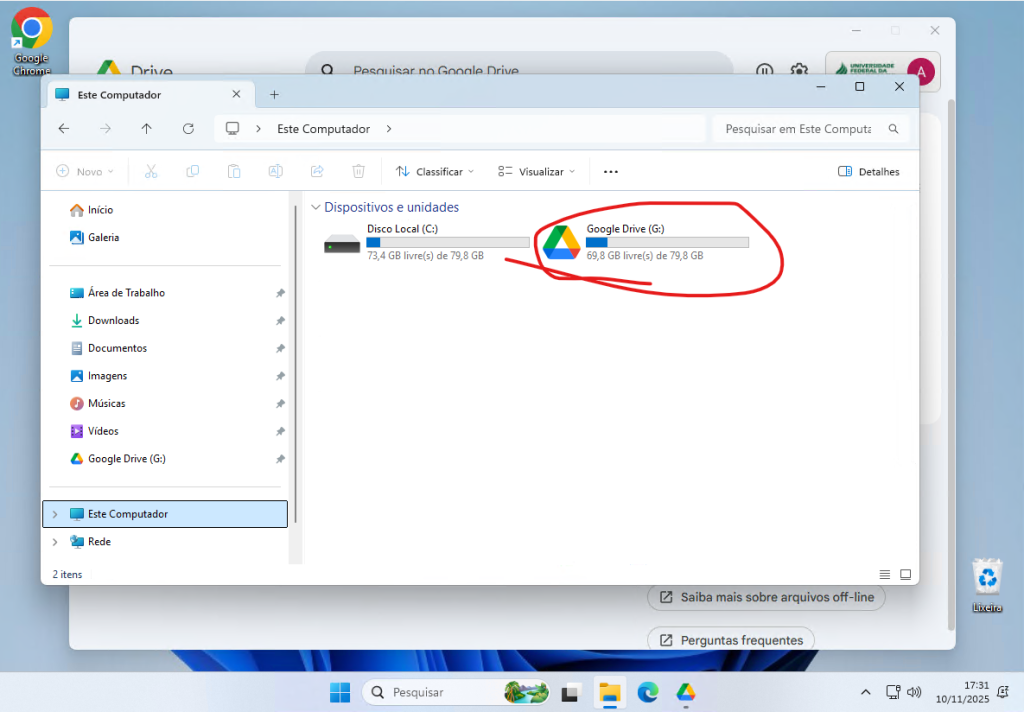This screenshot has width=1024, height=712.
Task: Open Microsoft Edge from the taskbar
Action: [648, 692]
